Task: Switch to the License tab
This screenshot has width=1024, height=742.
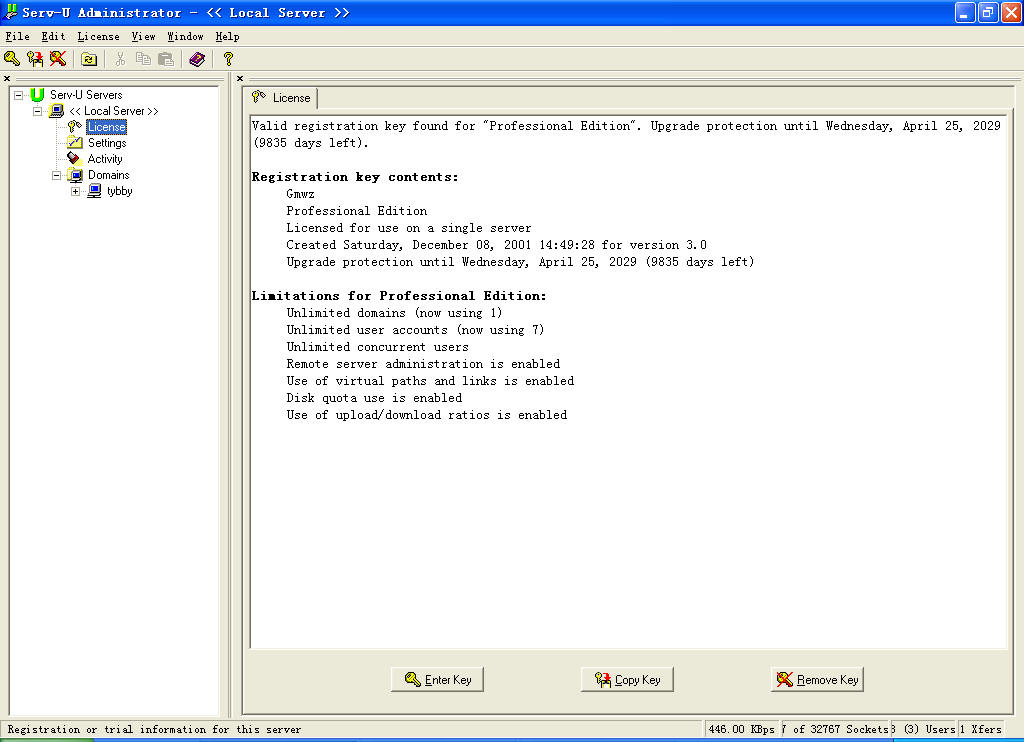Action: pos(281,98)
